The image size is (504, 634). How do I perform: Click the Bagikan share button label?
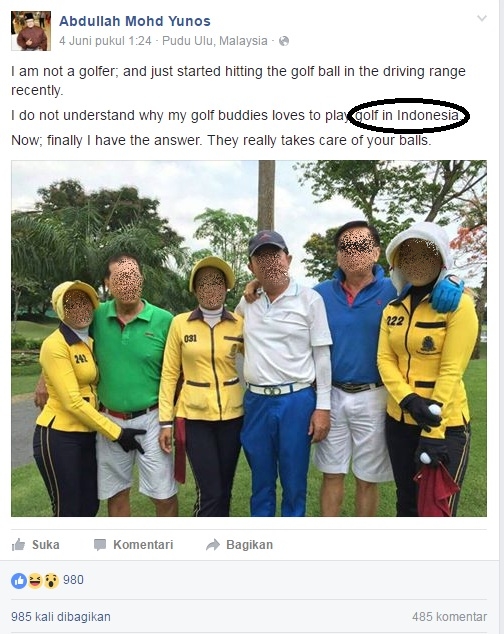coord(250,545)
